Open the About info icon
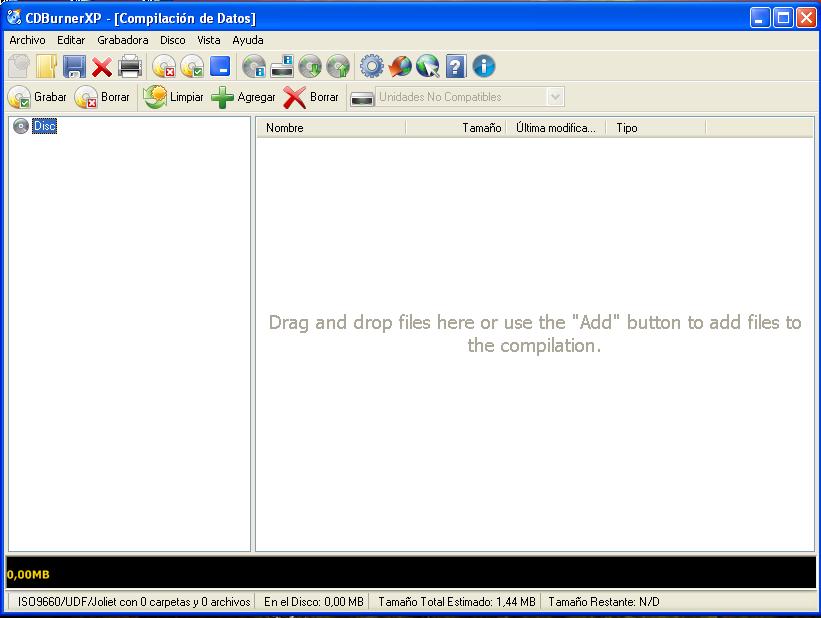 pyautogui.click(x=484, y=67)
